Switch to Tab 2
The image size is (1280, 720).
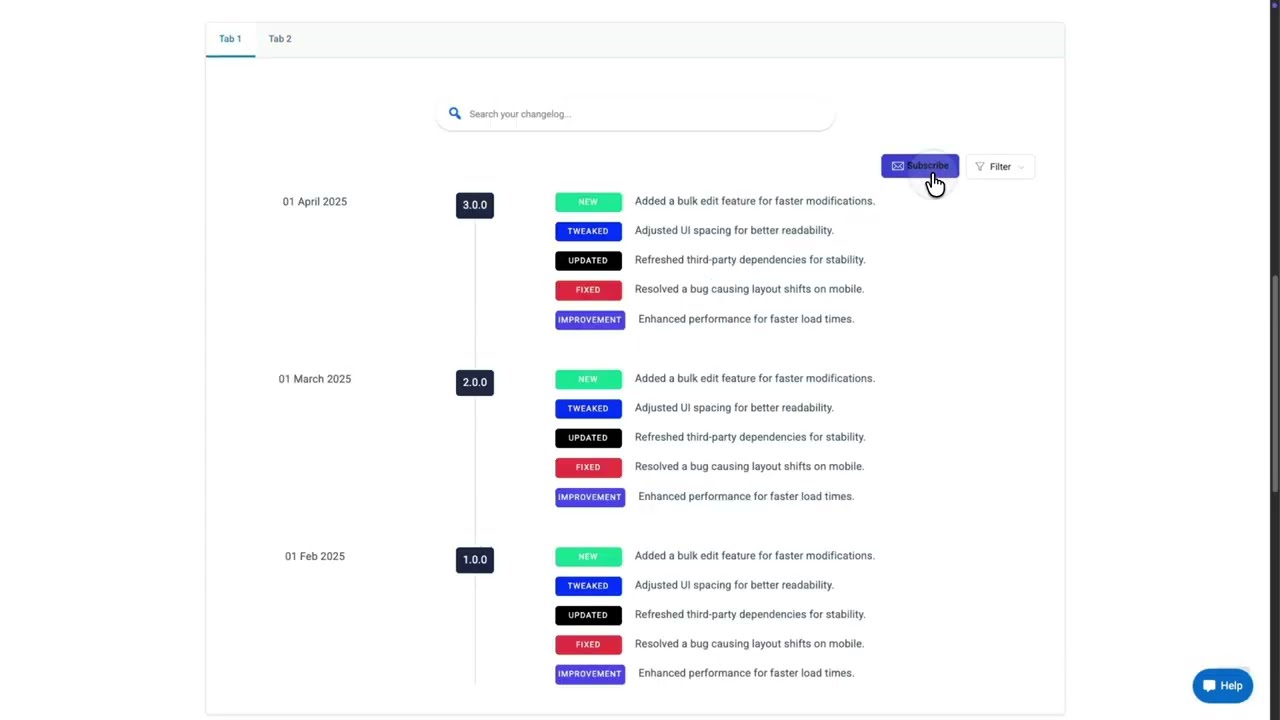click(280, 39)
